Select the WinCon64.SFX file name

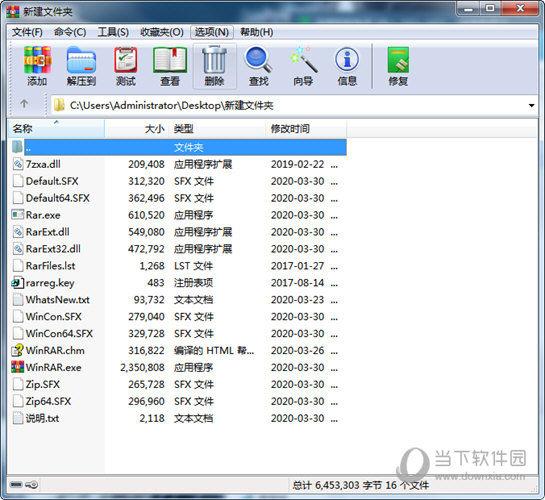(59, 334)
